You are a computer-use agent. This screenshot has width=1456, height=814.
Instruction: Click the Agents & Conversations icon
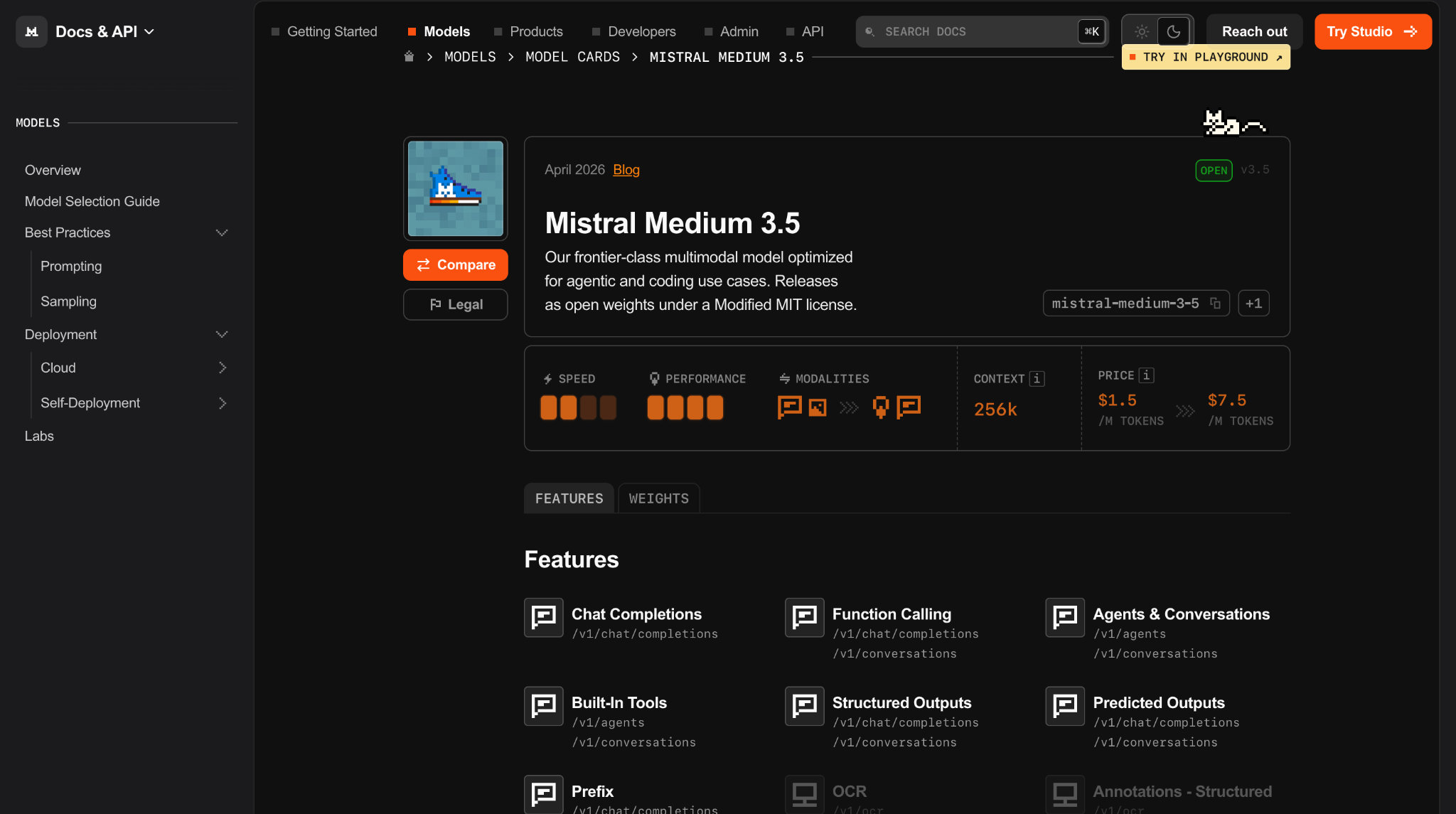click(1065, 618)
